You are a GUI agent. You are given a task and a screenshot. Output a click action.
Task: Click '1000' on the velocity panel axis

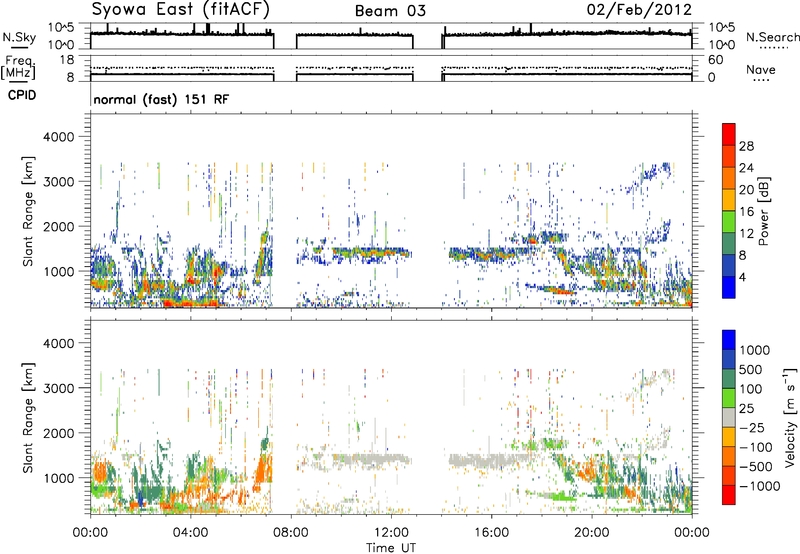58,478
